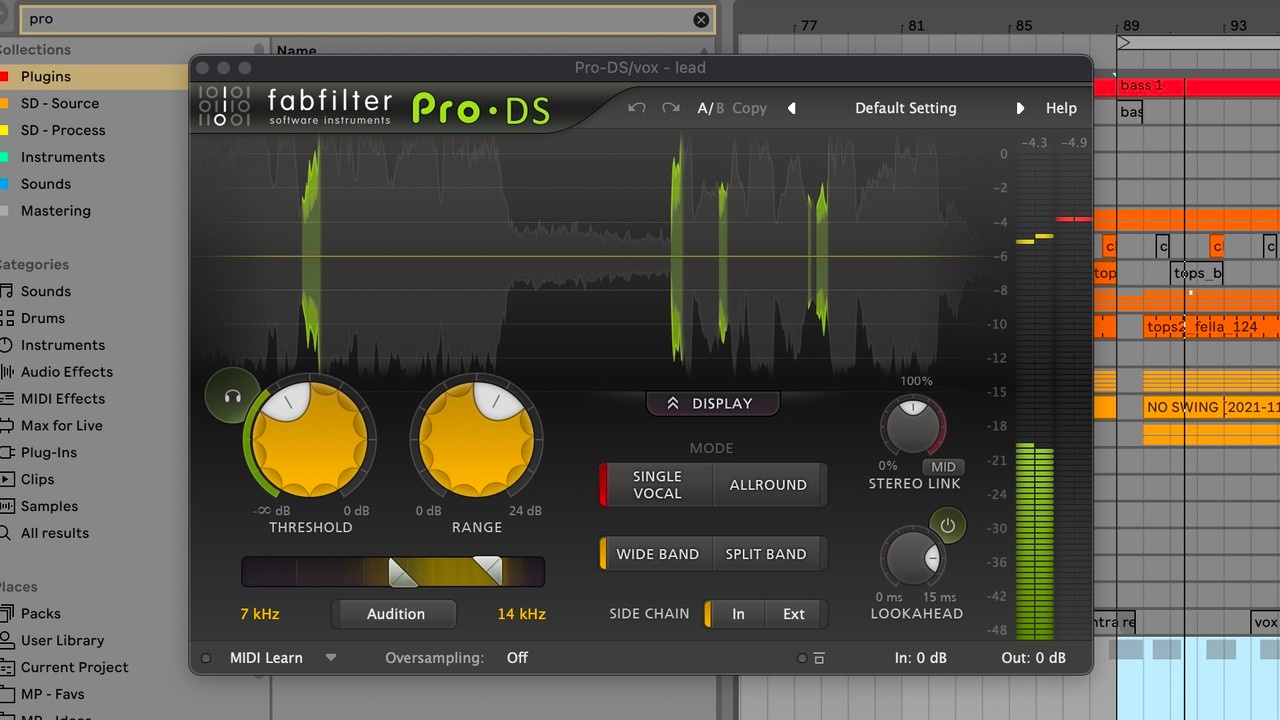Open User Library under Places
This screenshot has width=1280, height=720.
tap(62, 641)
